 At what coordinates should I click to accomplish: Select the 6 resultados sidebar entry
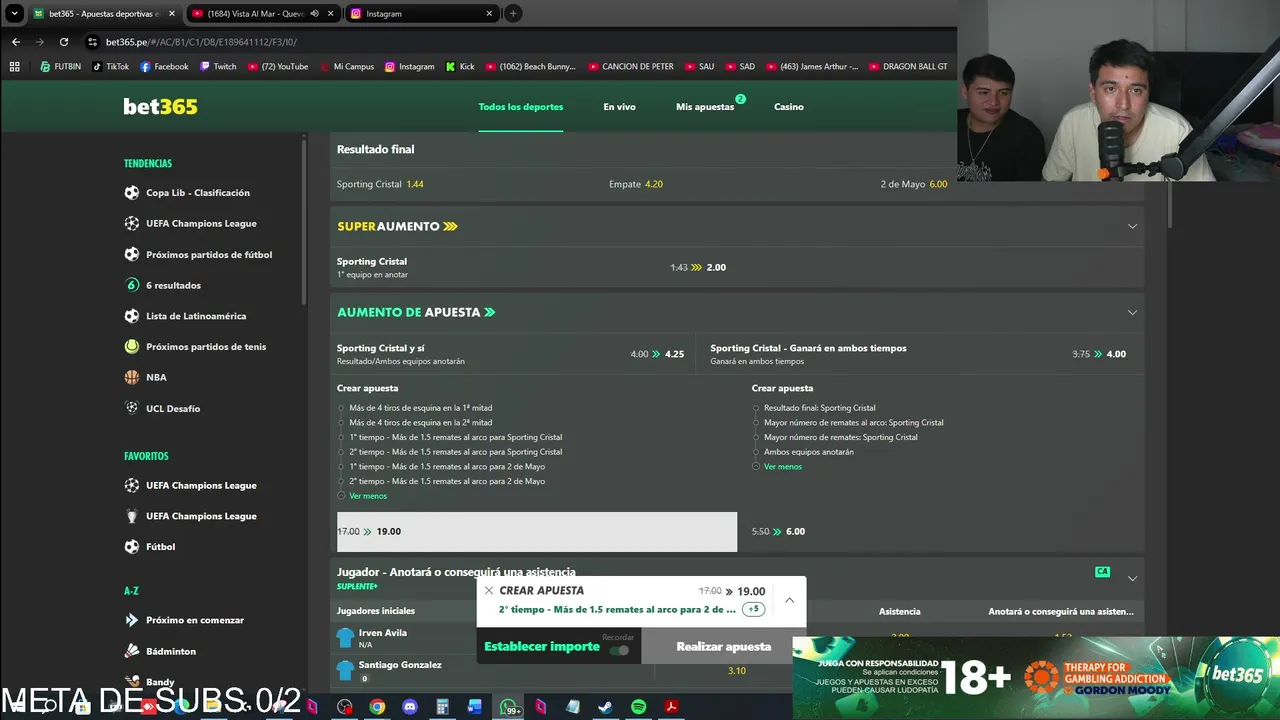163,286
